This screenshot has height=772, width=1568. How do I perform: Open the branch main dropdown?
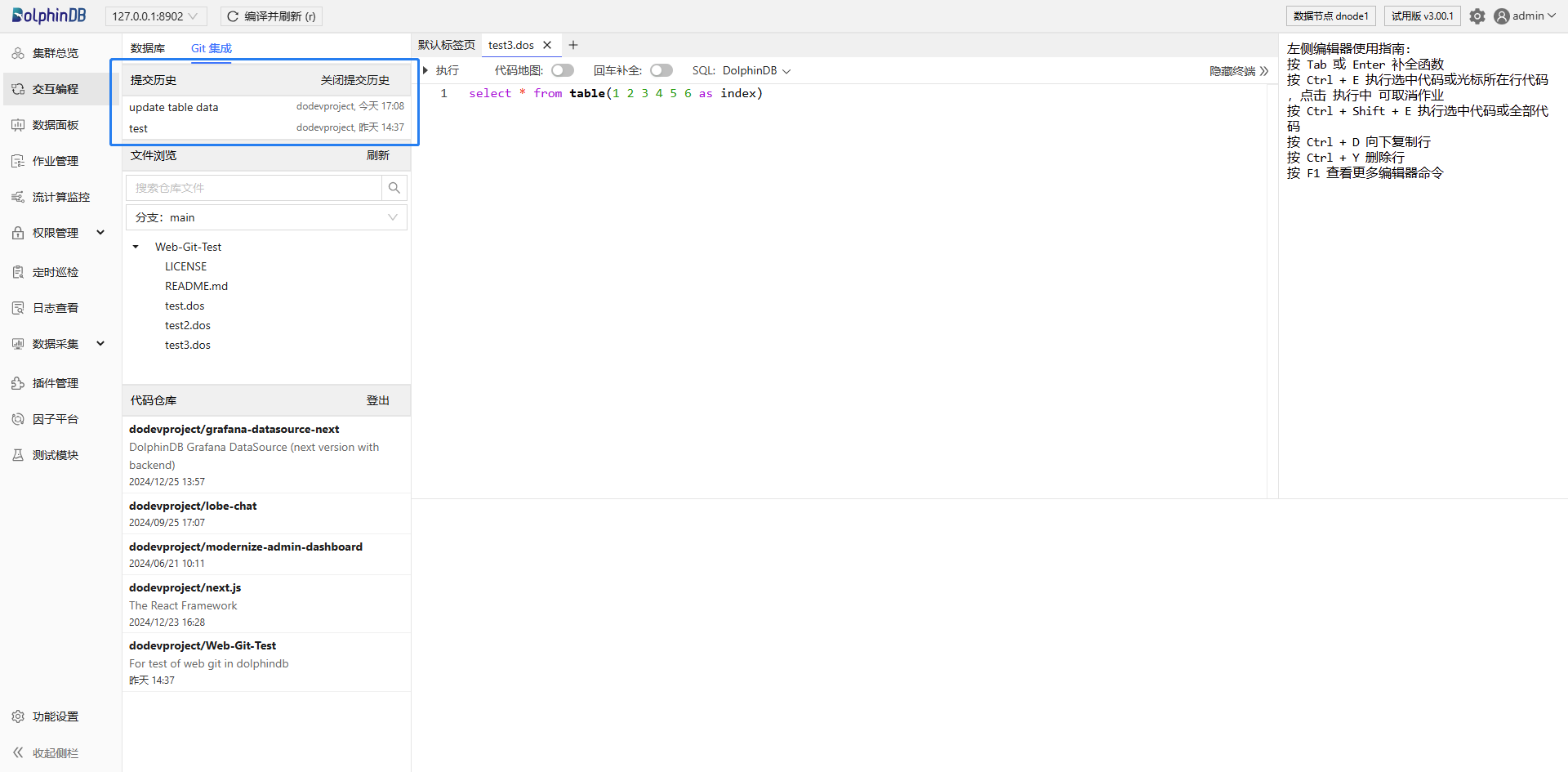(266, 217)
